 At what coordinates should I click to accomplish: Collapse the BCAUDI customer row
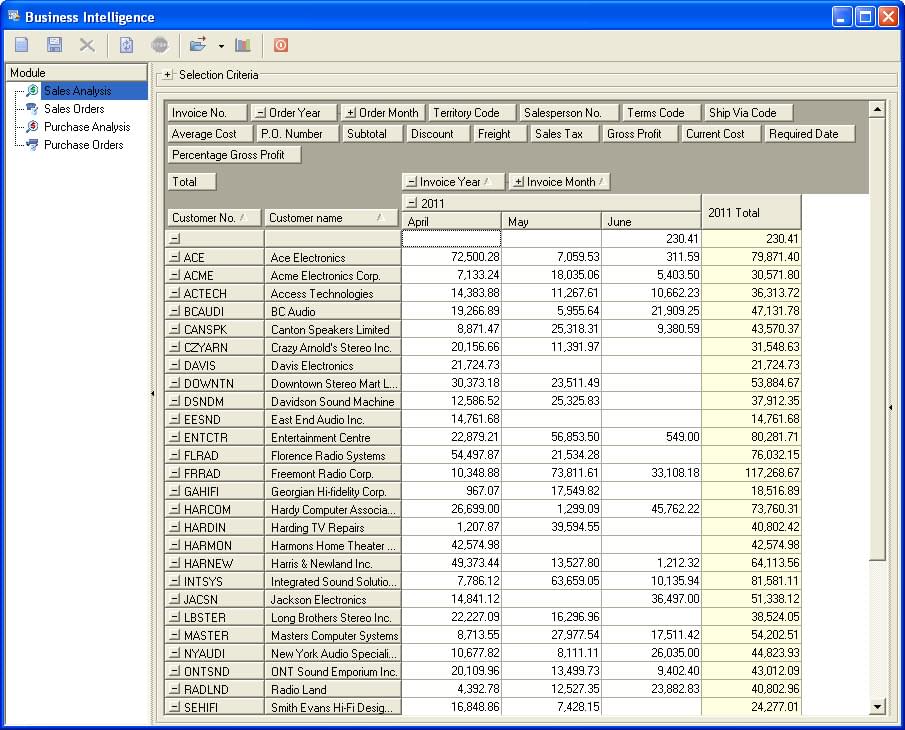pos(175,311)
